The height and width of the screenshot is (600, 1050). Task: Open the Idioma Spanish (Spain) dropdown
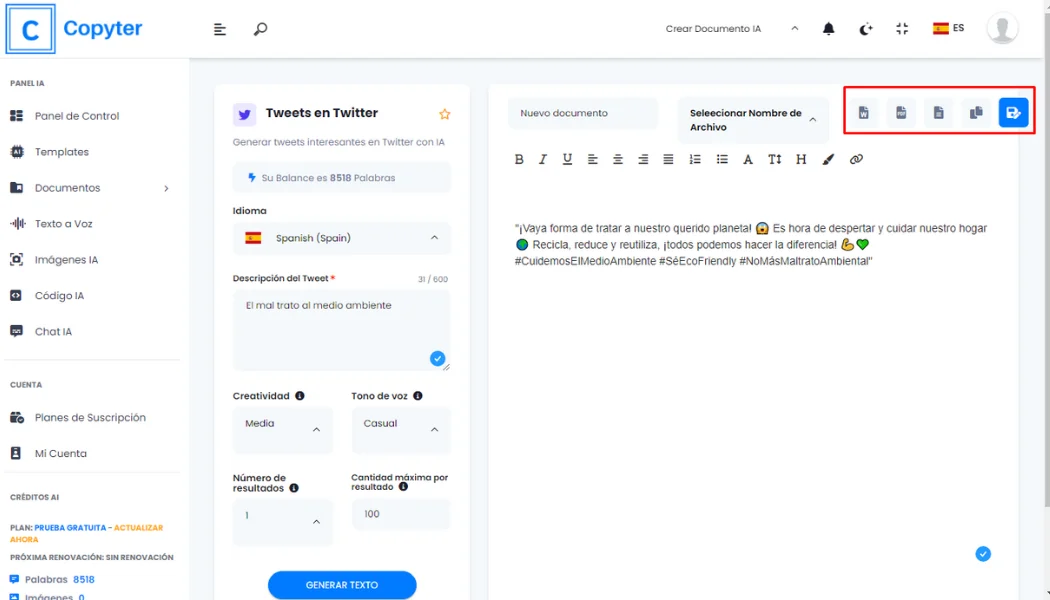[x=341, y=238]
